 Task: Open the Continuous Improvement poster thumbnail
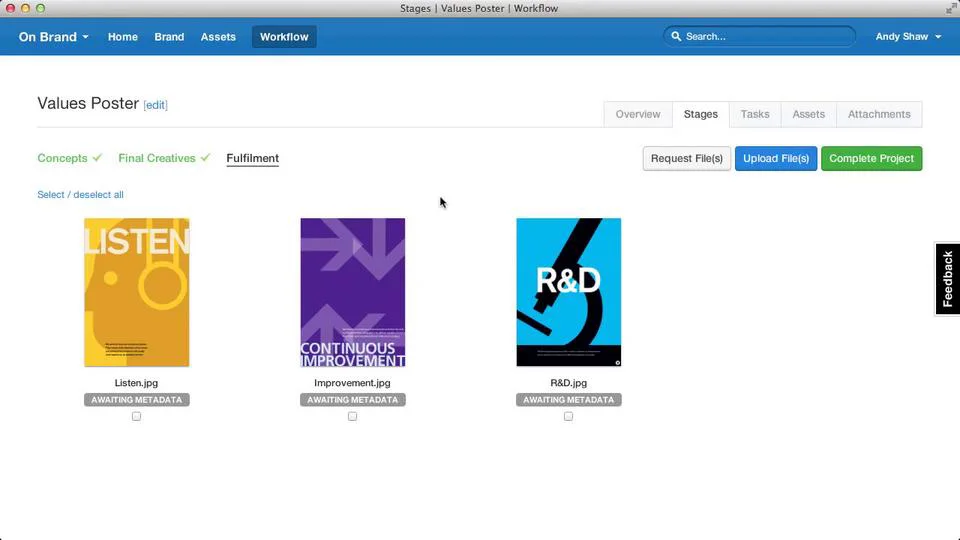[353, 293]
